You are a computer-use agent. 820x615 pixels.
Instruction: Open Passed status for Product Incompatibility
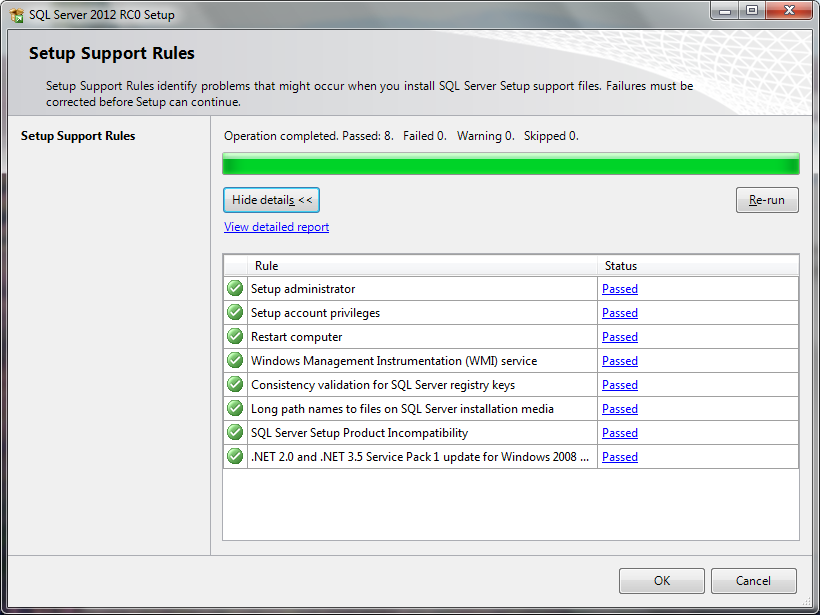(x=620, y=433)
